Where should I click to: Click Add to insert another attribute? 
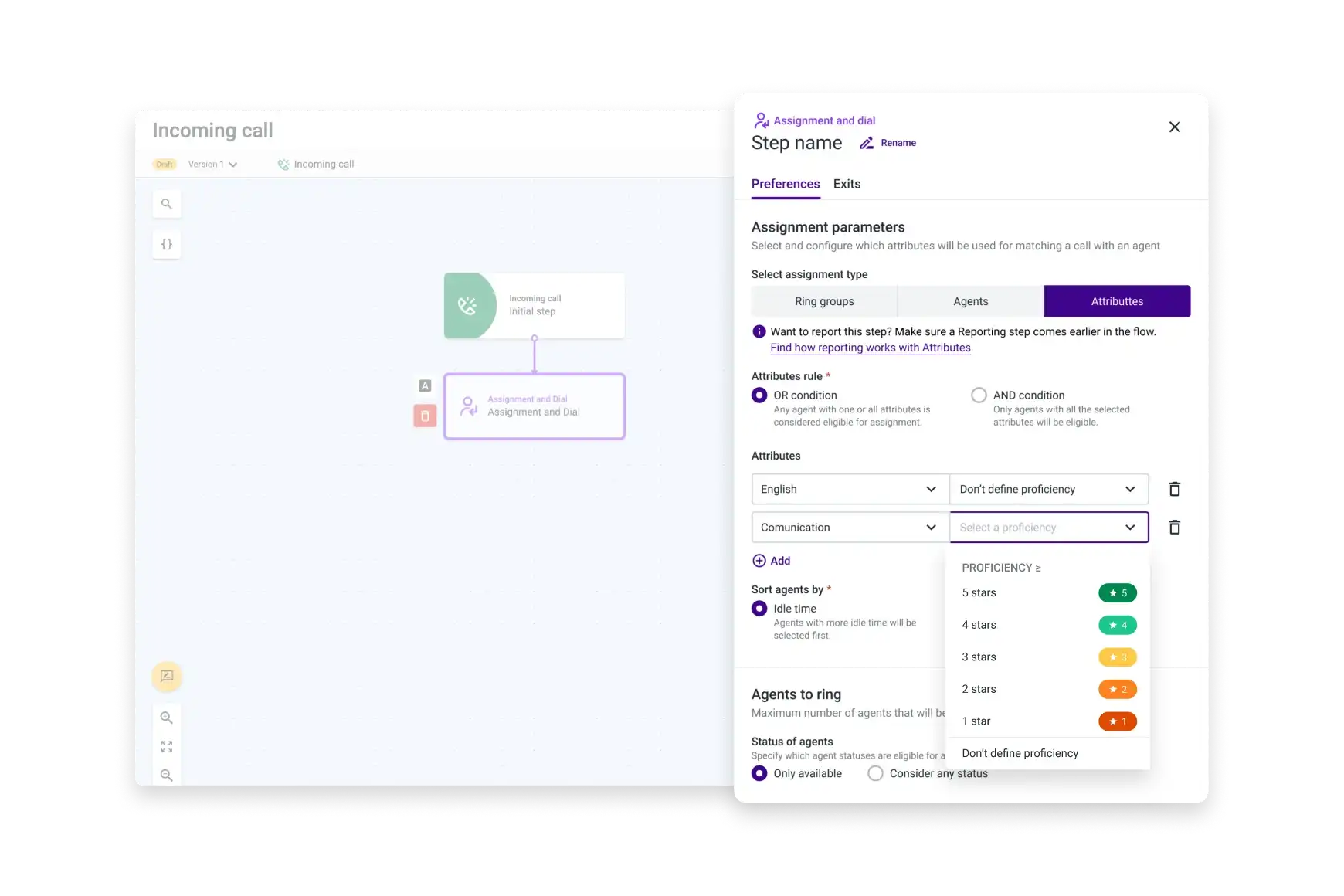[772, 561]
